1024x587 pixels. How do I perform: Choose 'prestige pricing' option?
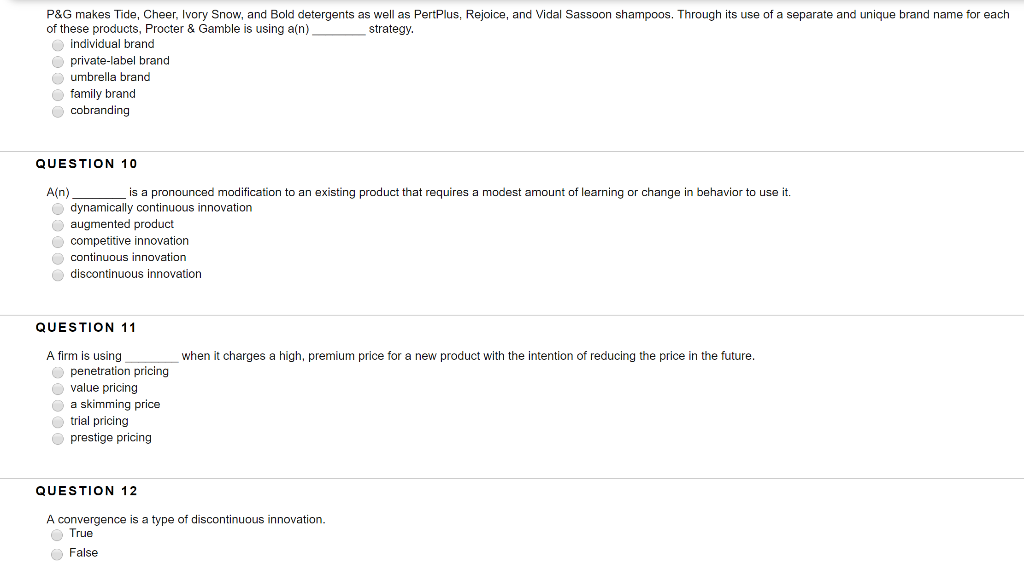[x=58, y=439]
